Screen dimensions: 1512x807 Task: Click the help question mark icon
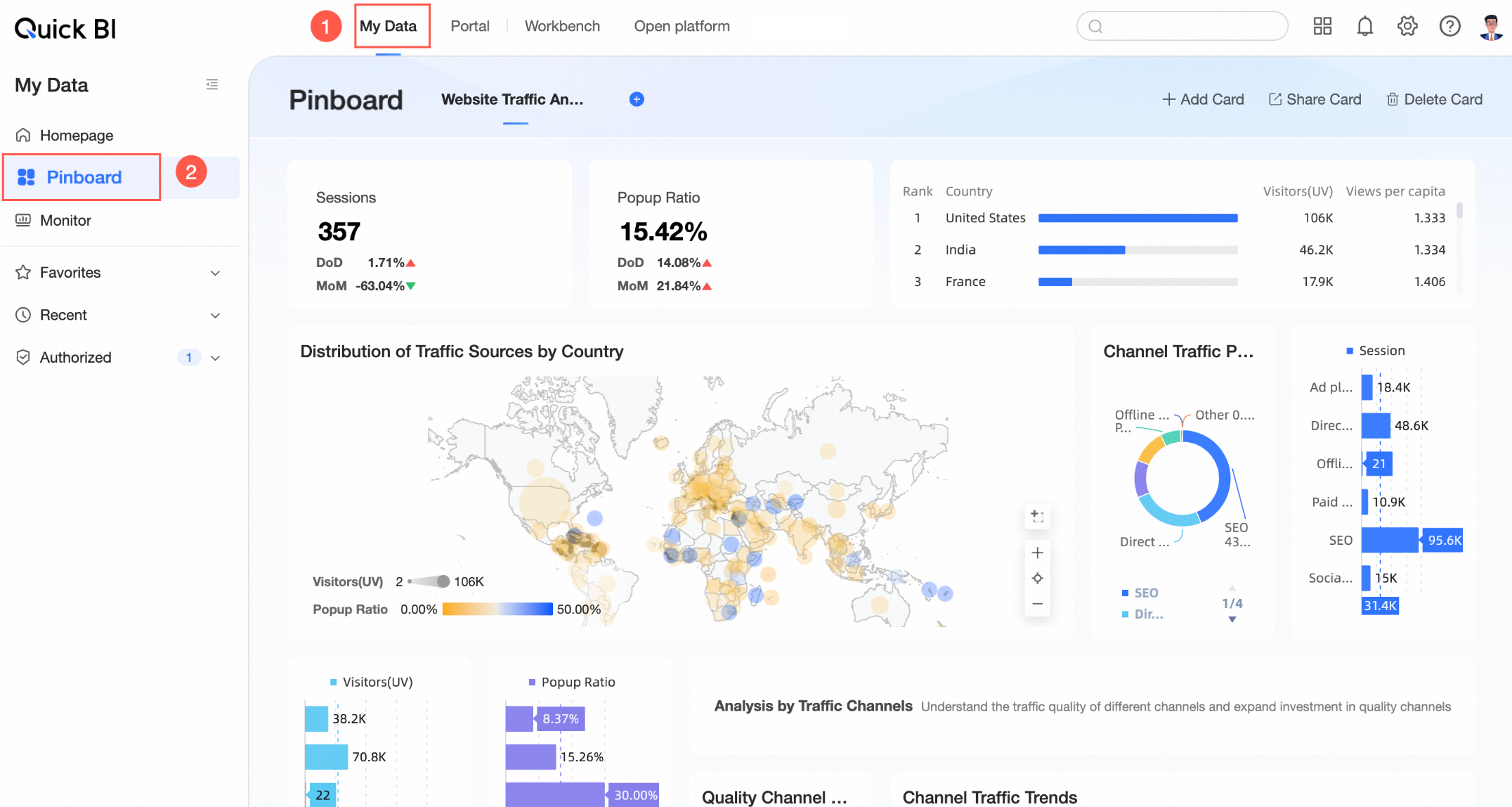[x=1449, y=27]
